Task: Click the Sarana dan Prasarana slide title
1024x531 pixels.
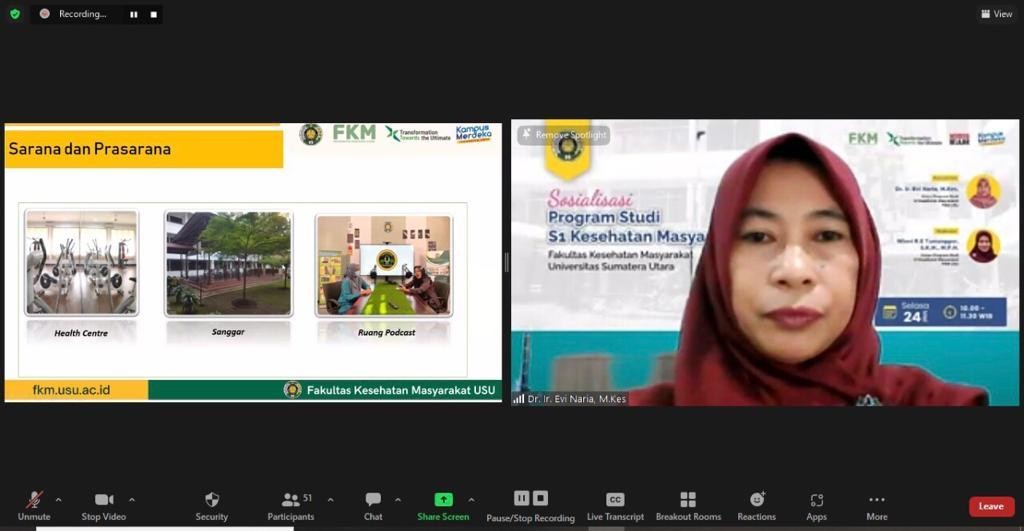Action: pos(89,149)
